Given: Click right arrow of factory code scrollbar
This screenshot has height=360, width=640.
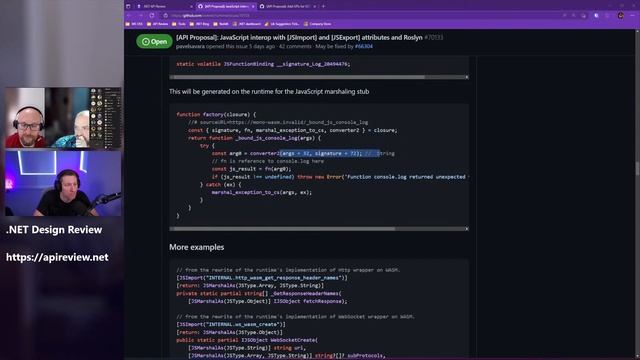Looking at the screenshot, I should [x=467, y=229].
